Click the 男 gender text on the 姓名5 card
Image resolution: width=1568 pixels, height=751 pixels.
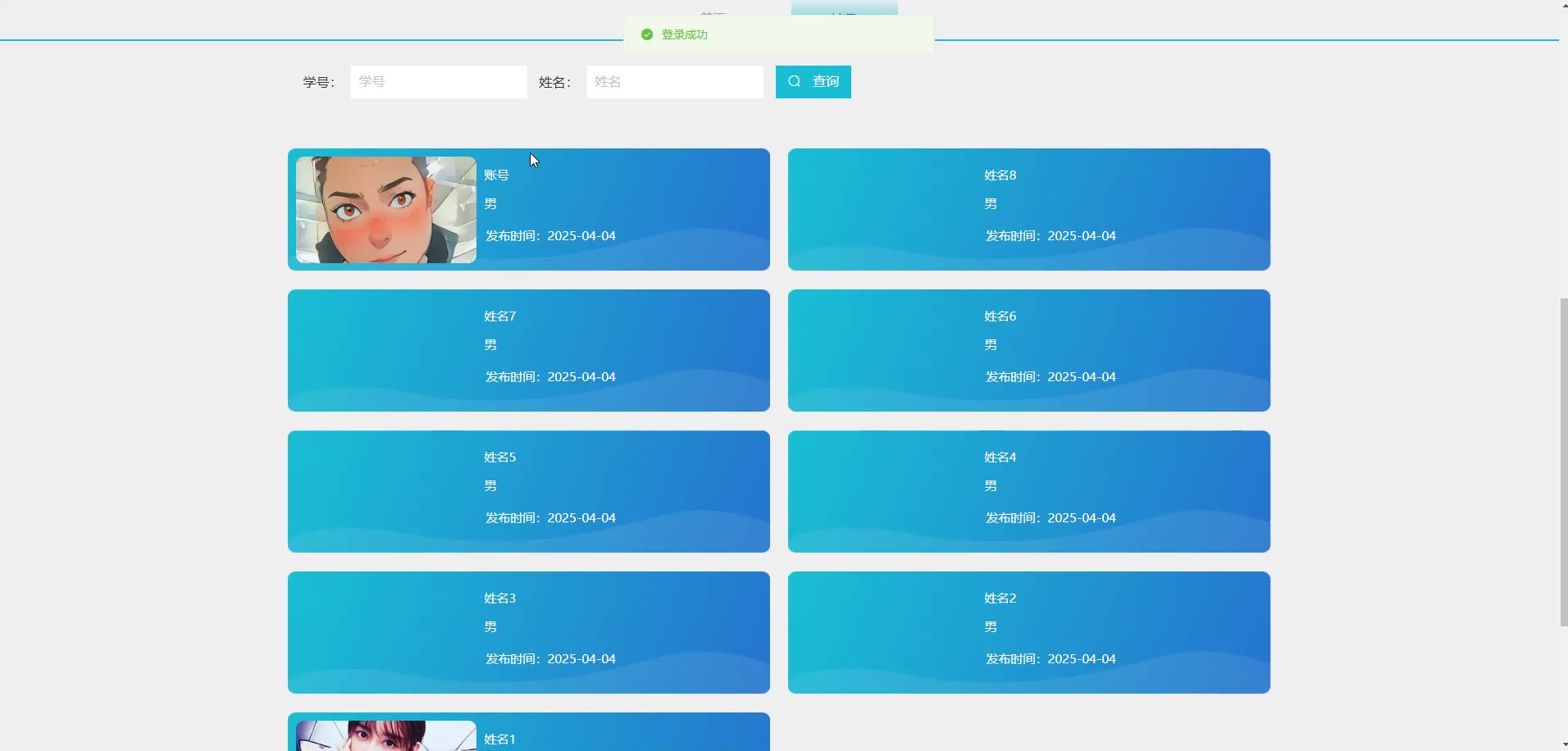coord(490,486)
